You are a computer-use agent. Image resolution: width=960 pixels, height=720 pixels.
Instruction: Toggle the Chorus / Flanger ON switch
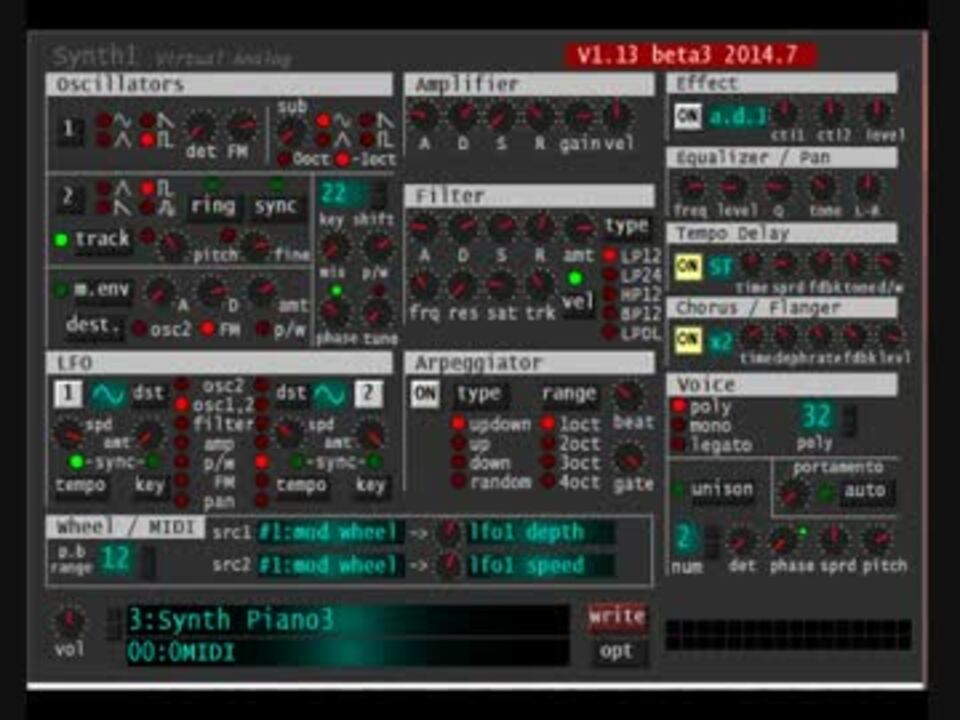[688, 340]
